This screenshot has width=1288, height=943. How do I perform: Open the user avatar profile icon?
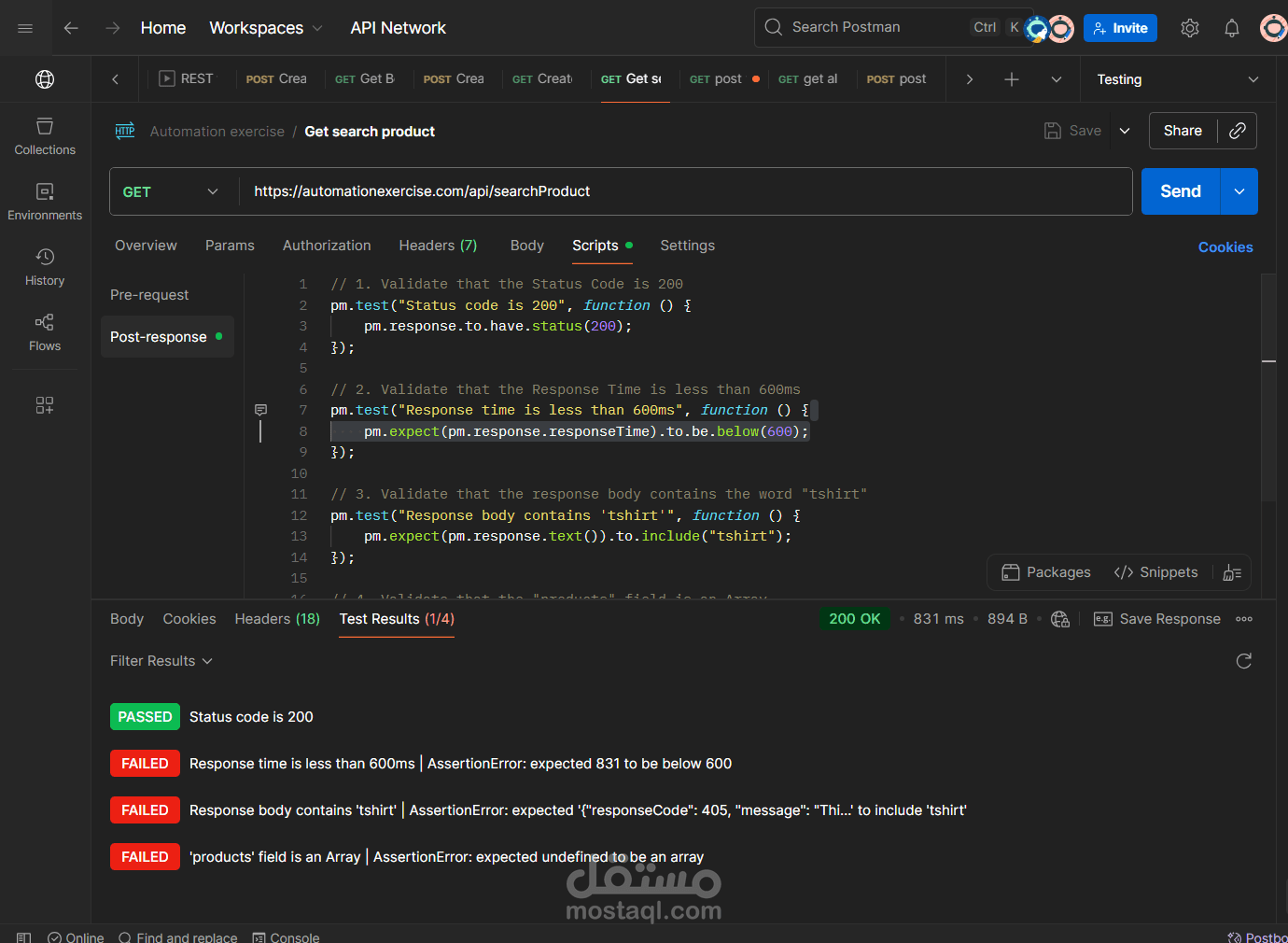click(1273, 28)
